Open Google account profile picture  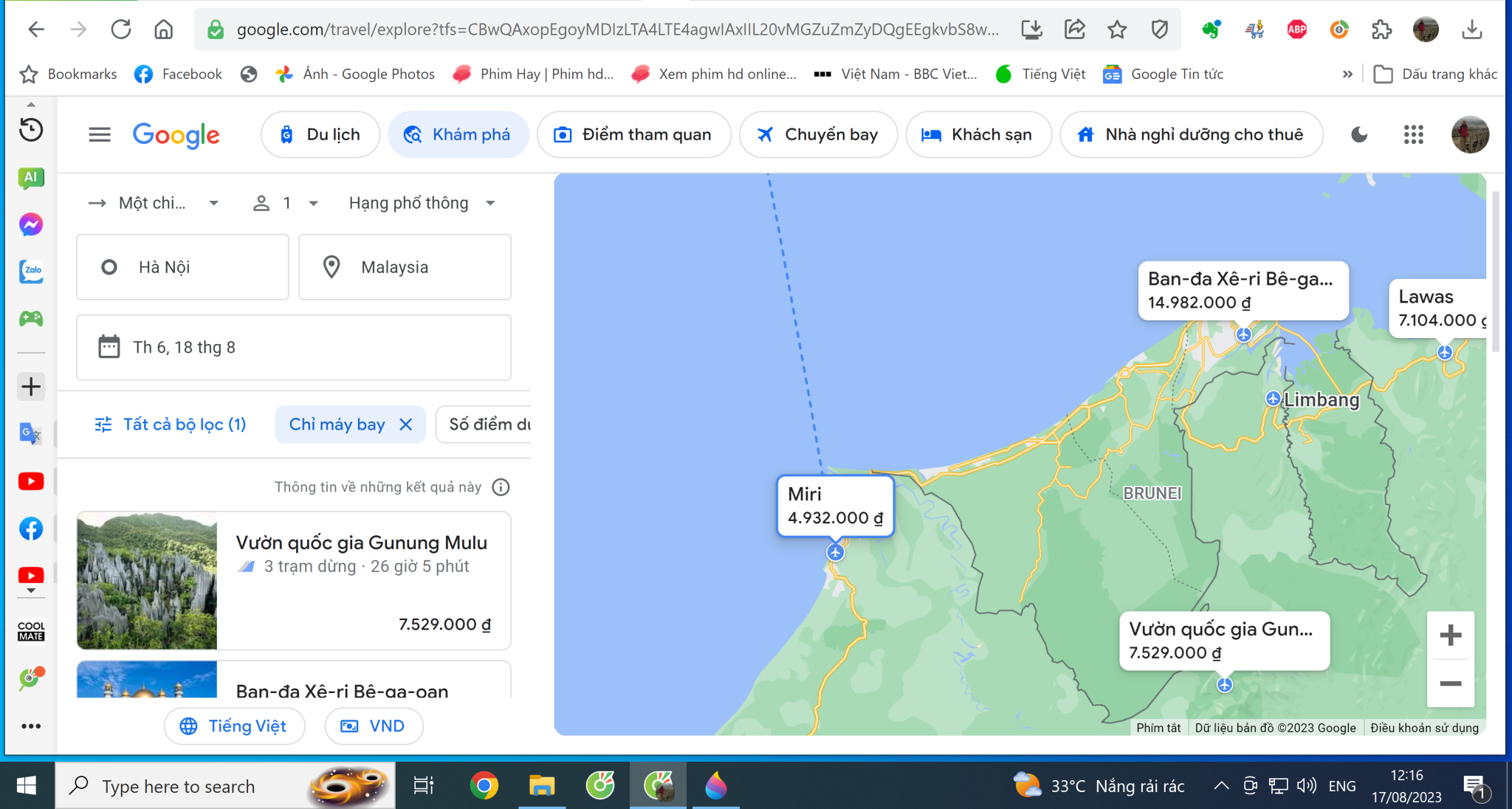click(x=1470, y=134)
